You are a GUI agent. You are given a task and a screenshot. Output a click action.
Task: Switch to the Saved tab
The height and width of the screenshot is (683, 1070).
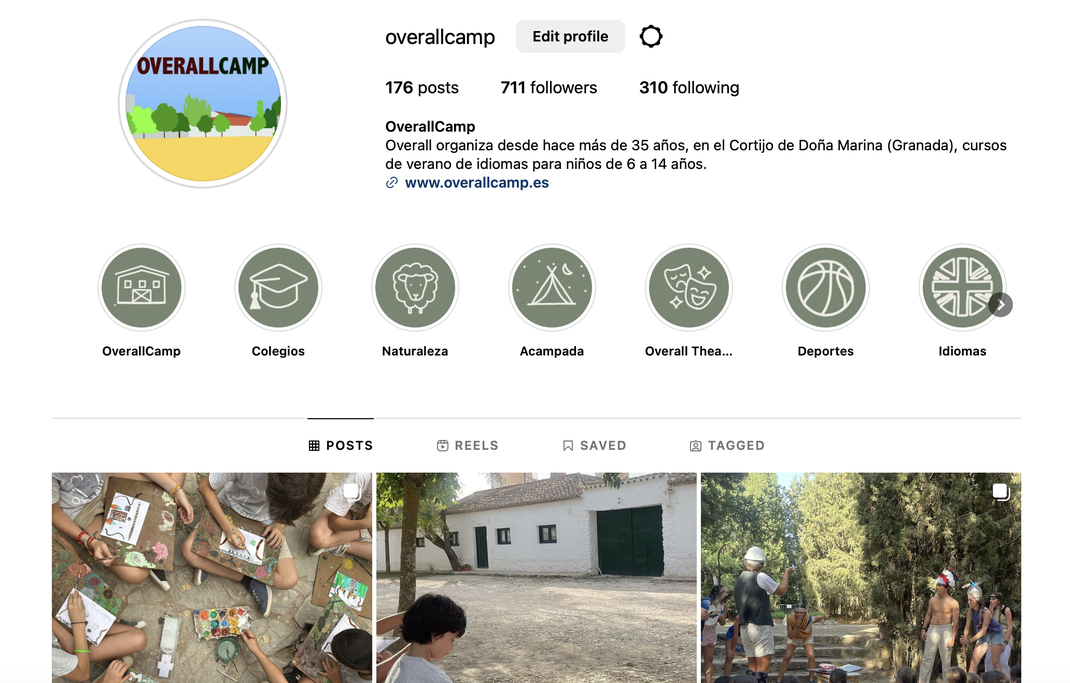click(594, 446)
